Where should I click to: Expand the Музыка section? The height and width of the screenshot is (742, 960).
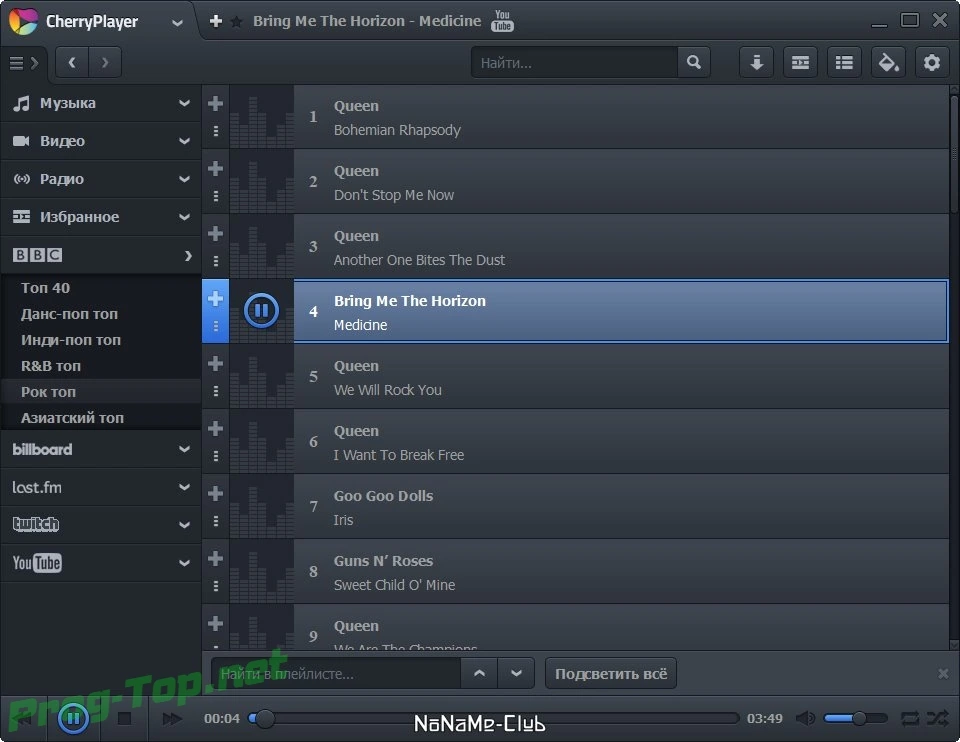[x=100, y=103]
